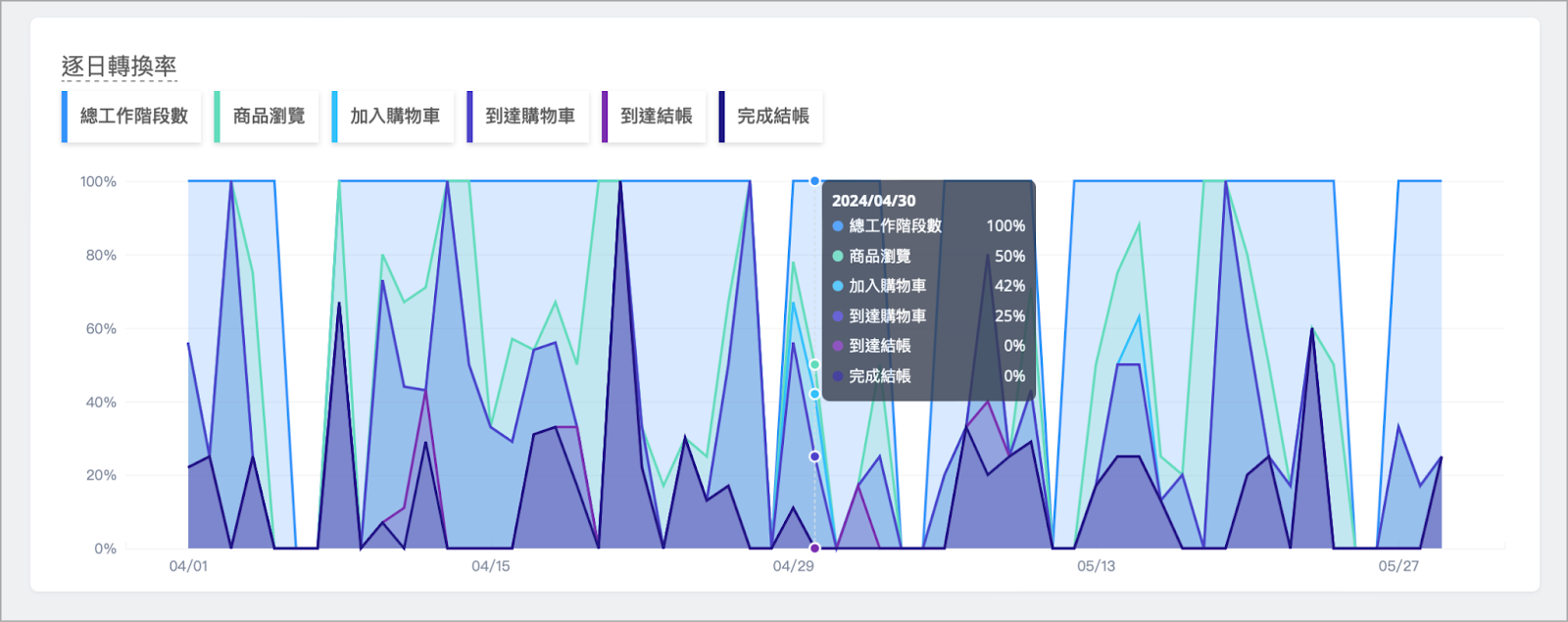Click the 100% y-axis label
This screenshot has width=1568, height=622.
pyautogui.click(x=98, y=181)
